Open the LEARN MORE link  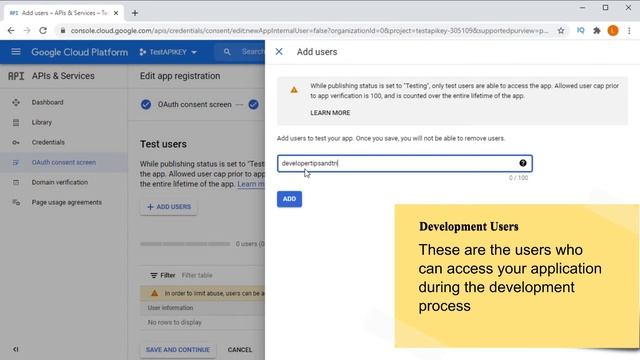(x=330, y=113)
